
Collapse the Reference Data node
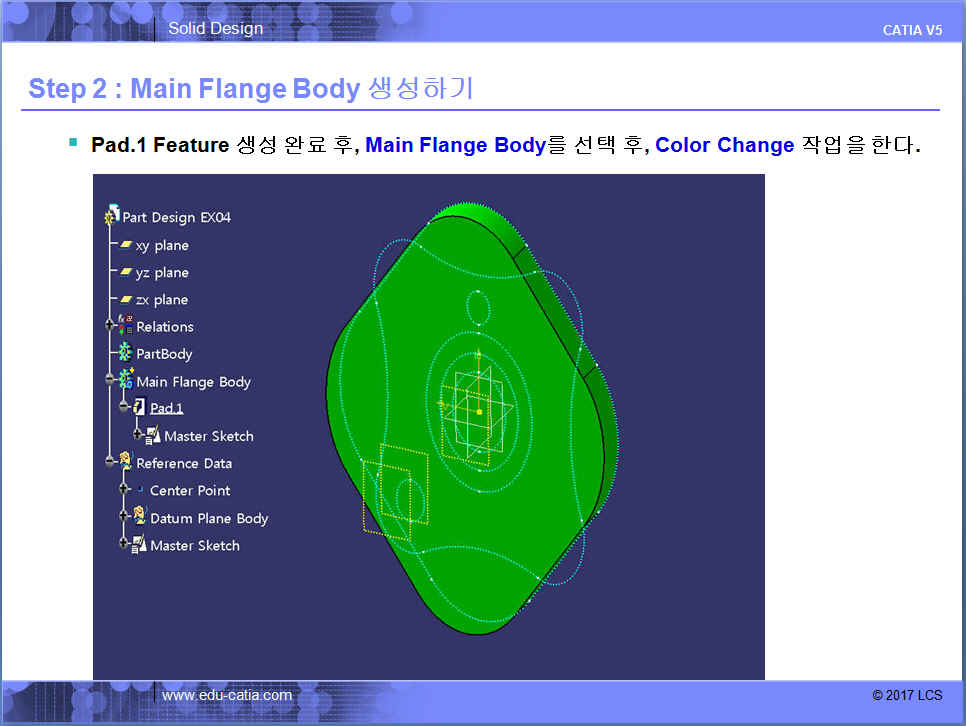coord(110,462)
